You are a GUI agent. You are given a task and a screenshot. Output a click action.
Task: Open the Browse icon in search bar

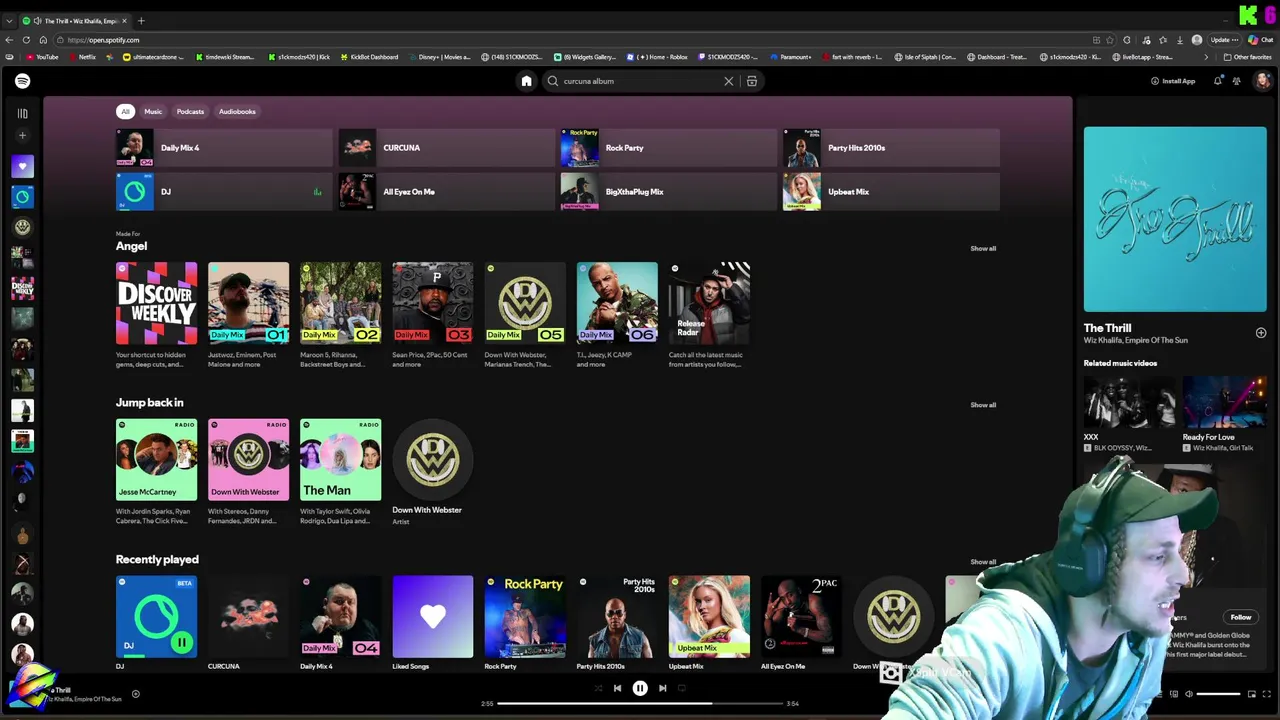(752, 81)
